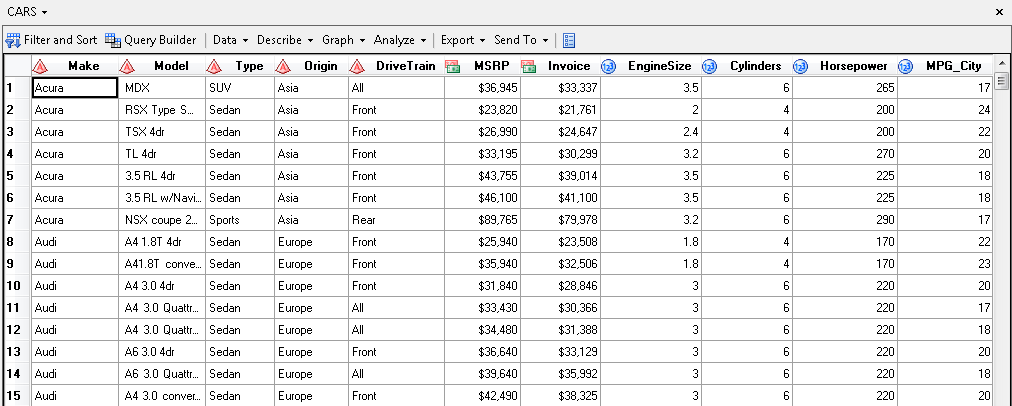This screenshot has height=406, width=1012.
Task: Click the NSX coupe model cell
Action: click(161, 219)
